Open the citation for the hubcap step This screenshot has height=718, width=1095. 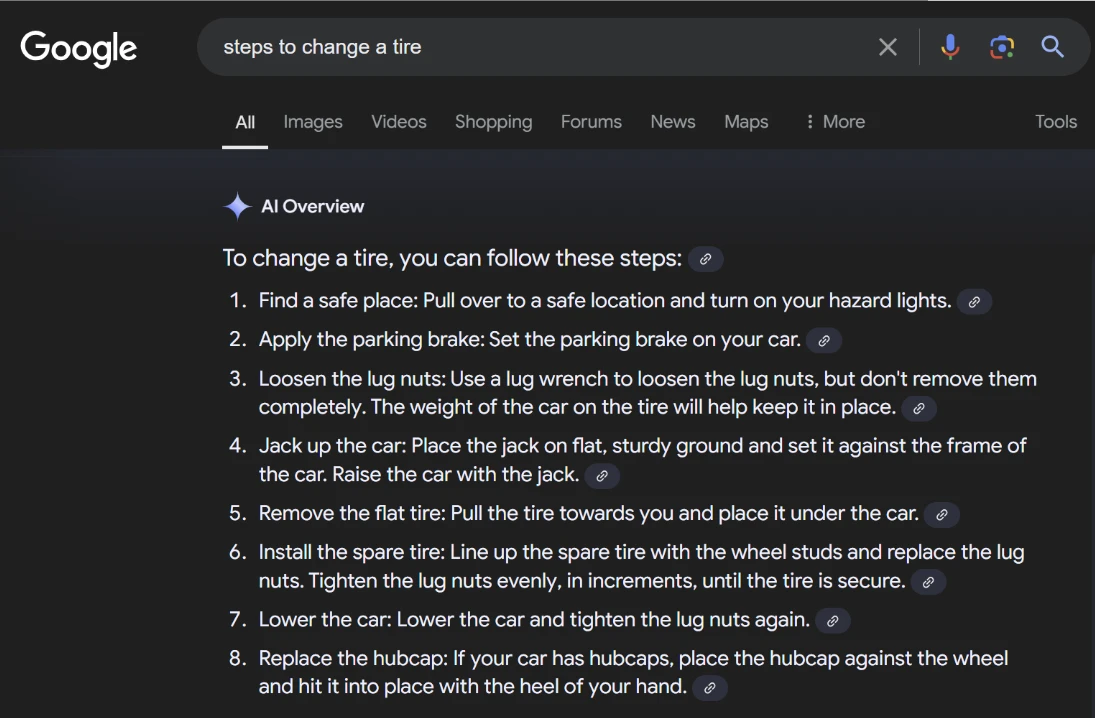pyautogui.click(x=710, y=687)
